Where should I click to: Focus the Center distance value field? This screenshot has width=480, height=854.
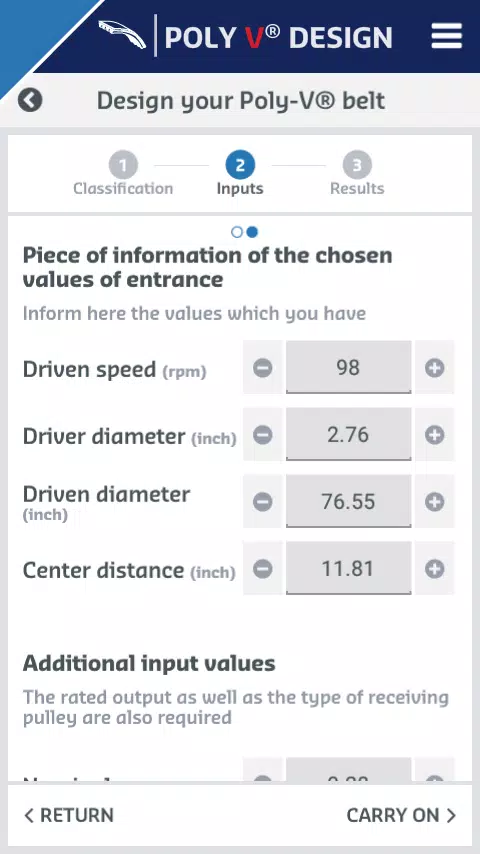(x=349, y=568)
